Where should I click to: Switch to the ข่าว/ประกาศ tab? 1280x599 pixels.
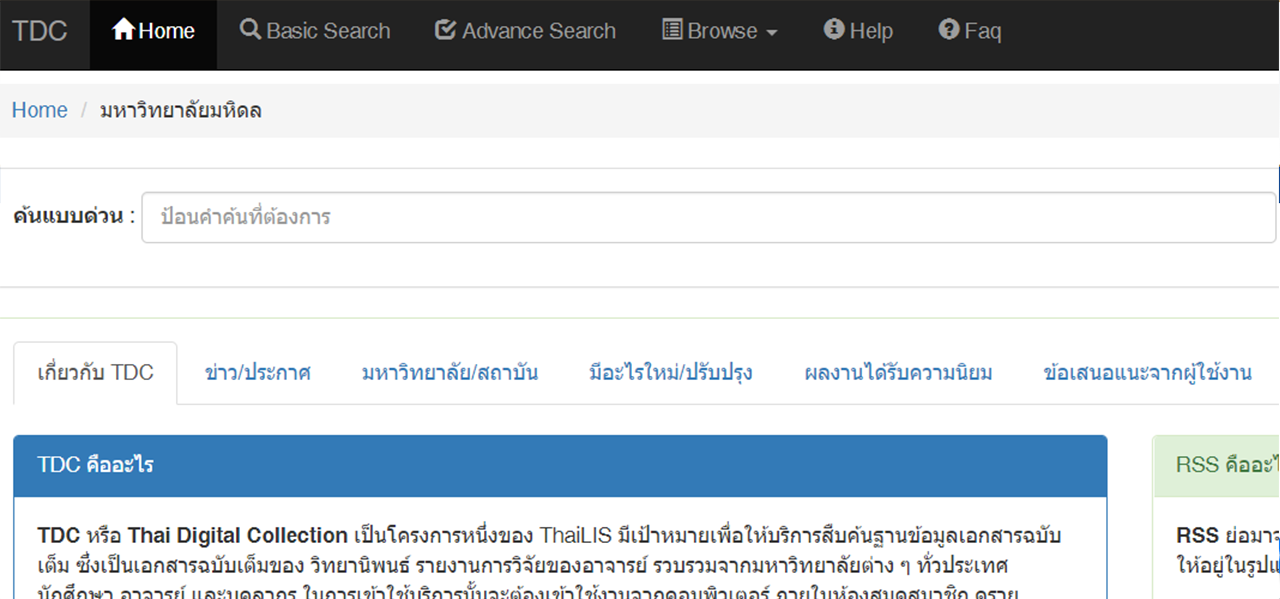pos(257,373)
